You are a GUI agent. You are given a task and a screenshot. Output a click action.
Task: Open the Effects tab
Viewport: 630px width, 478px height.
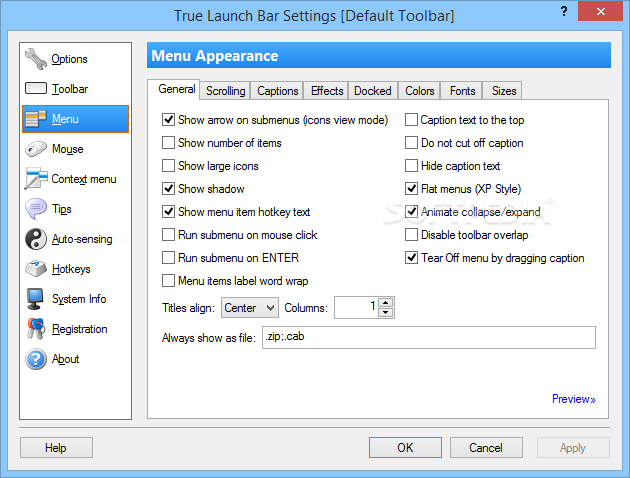pos(327,91)
